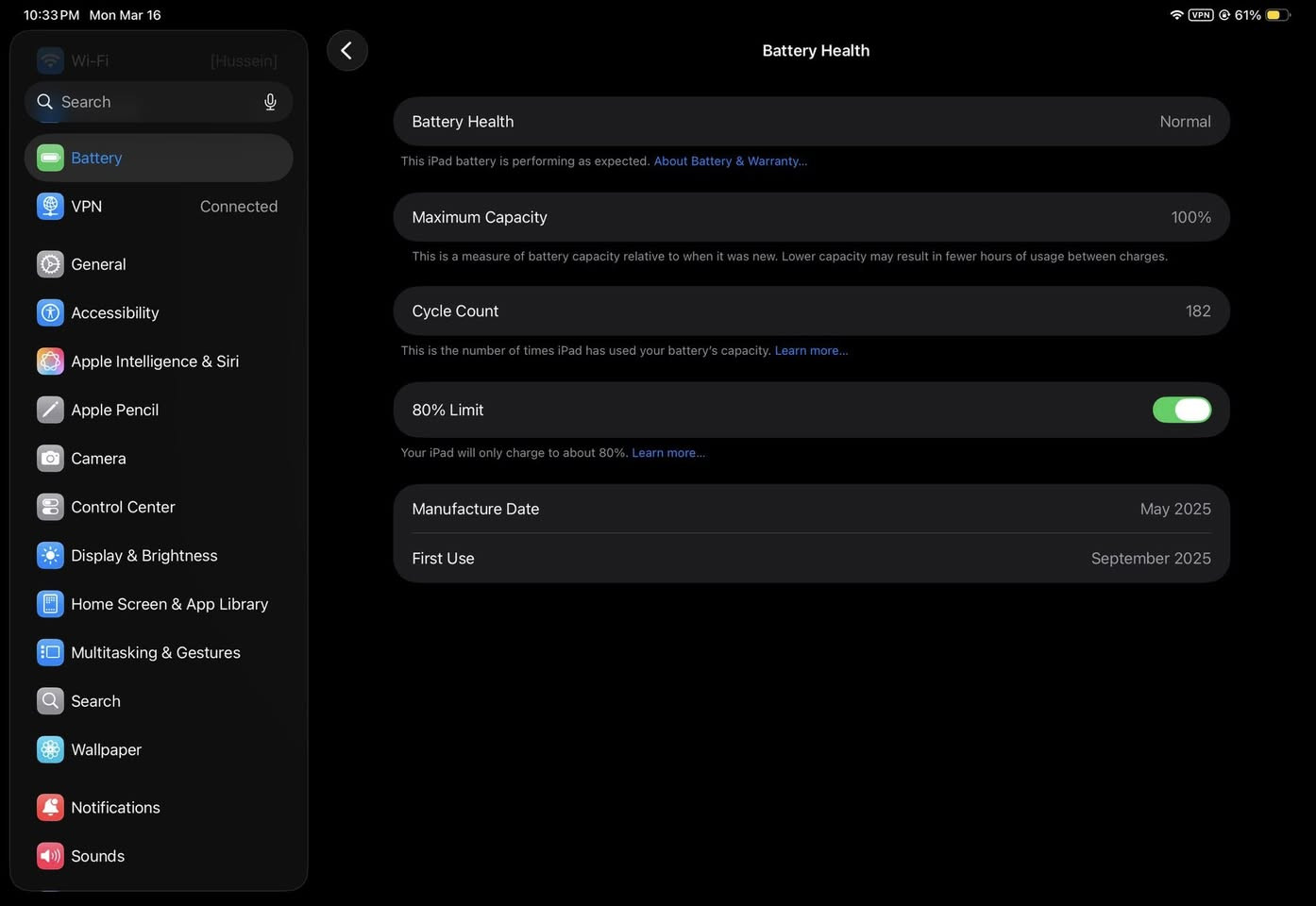Screen dimensions: 1316x906
Task: Open About Battery & Warranty link
Action: (x=730, y=161)
